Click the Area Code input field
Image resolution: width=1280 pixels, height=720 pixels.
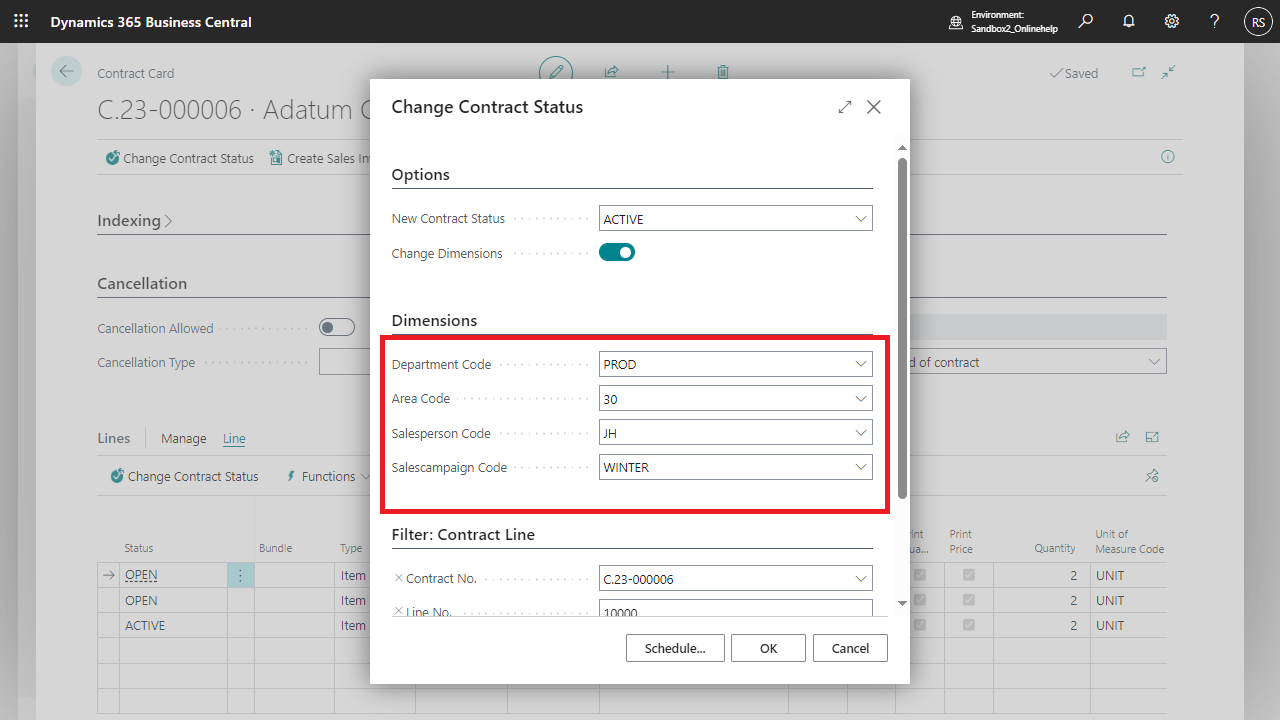(725, 399)
